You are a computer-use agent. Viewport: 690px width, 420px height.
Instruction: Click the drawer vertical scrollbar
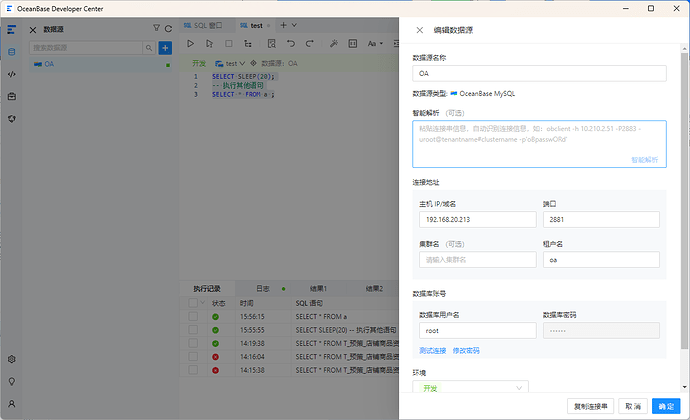pos(684,200)
